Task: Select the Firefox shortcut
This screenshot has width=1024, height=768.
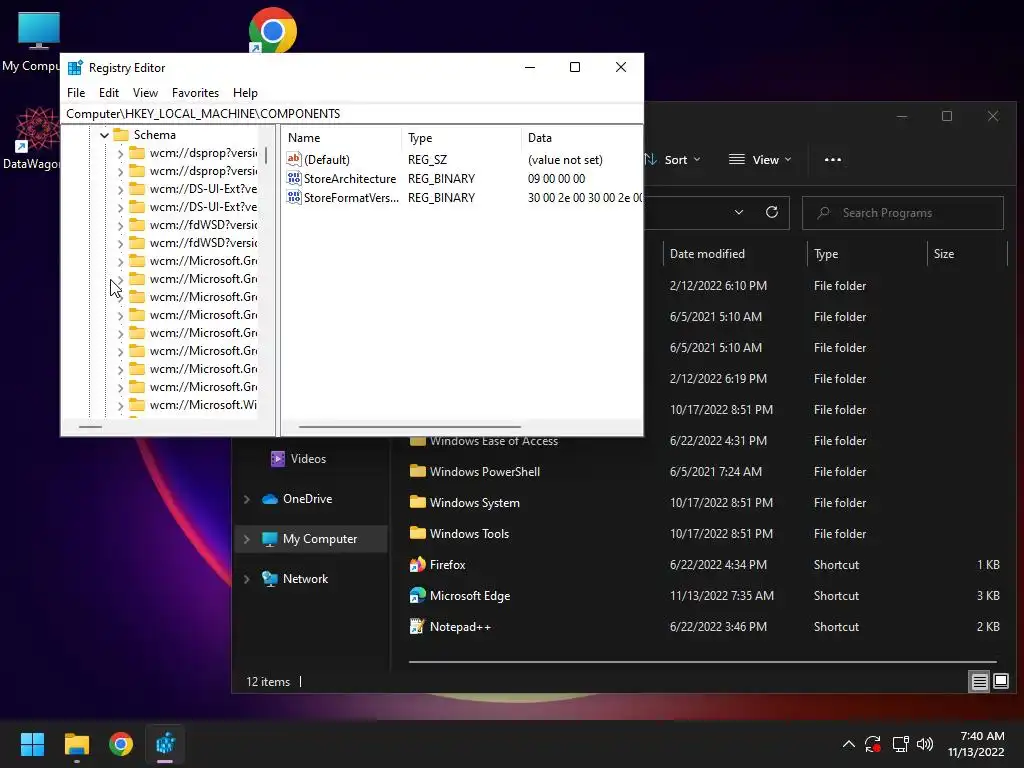Action: click(x=447, y=565)
